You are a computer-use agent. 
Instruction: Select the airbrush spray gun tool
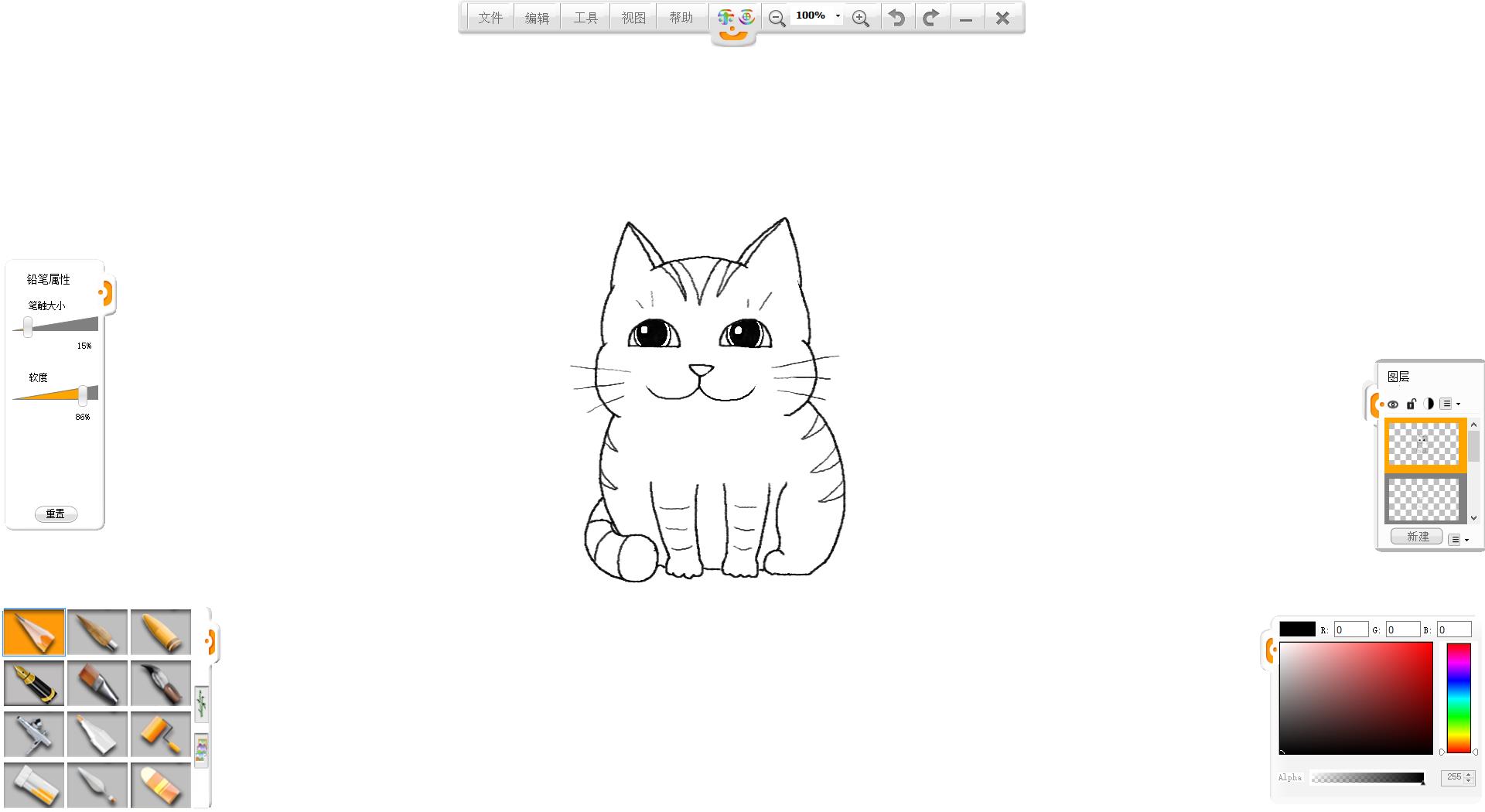(x=34, y=734)
